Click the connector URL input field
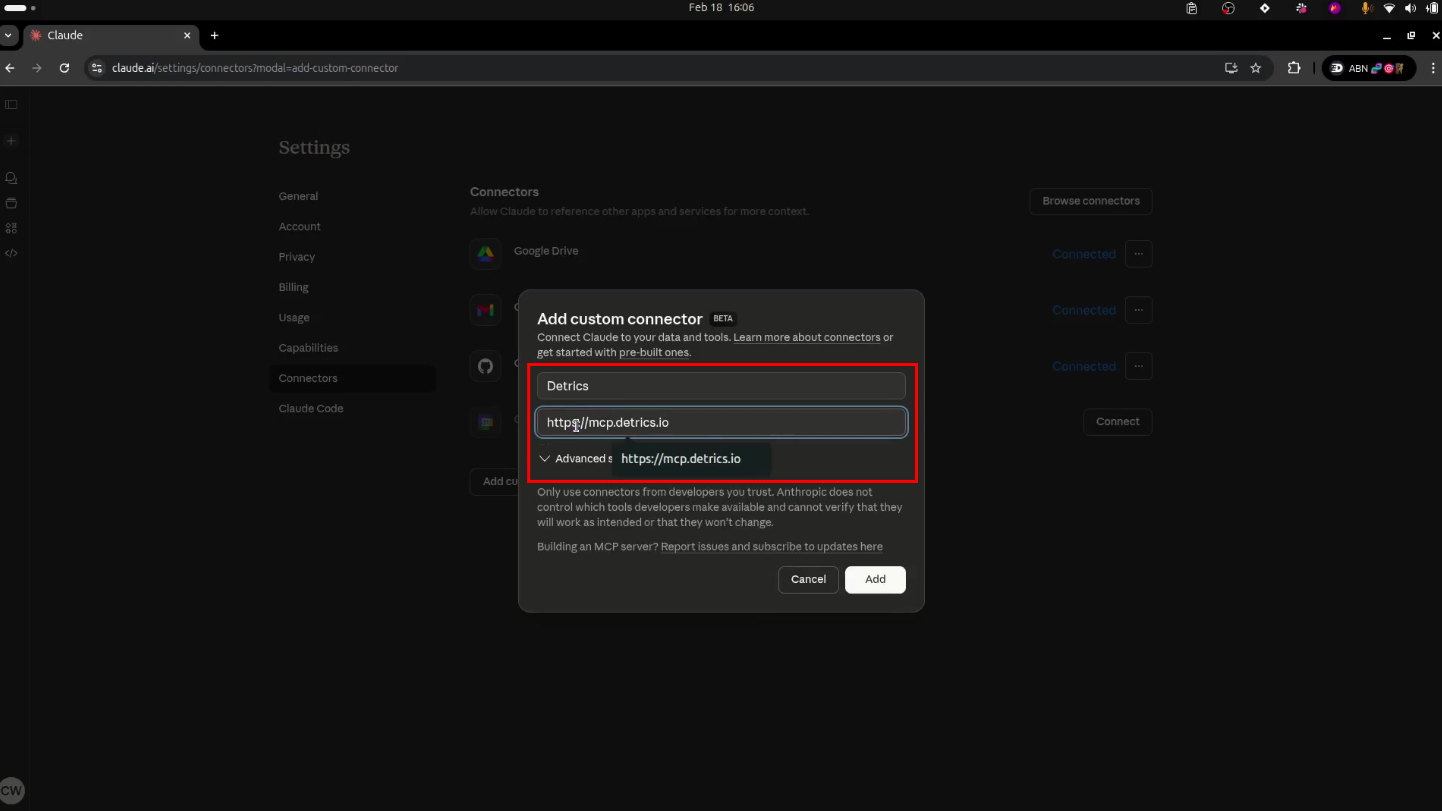This screenshot has width=1442, height=811. 720,422
